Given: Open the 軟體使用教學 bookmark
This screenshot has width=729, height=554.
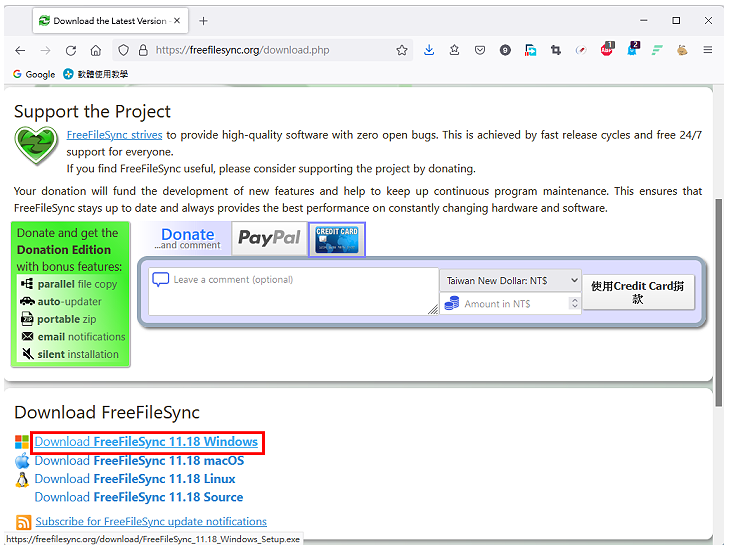Looking at the screenshot, I should click(x=96, y=74).
